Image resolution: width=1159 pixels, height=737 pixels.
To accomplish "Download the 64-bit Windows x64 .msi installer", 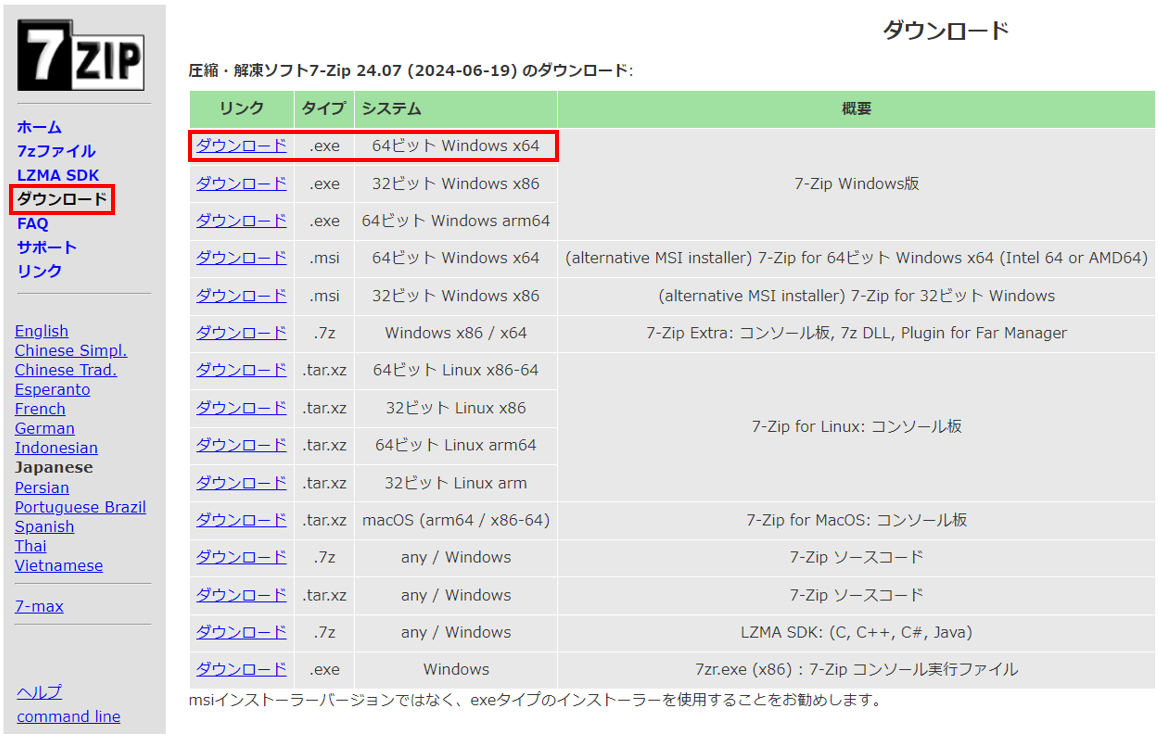I will [241, 257].
